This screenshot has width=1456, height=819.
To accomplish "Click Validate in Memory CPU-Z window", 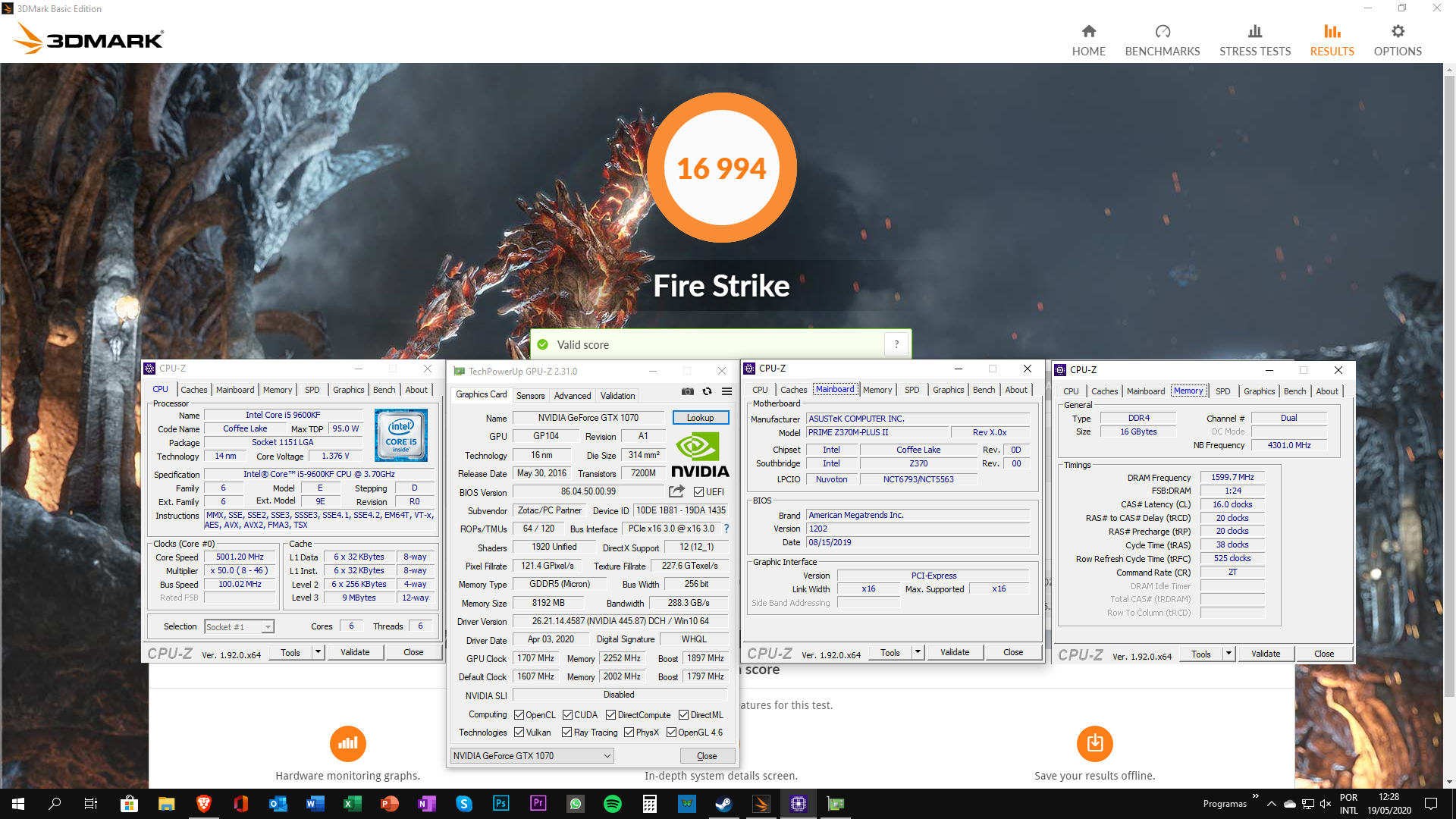I will 1266,654.
